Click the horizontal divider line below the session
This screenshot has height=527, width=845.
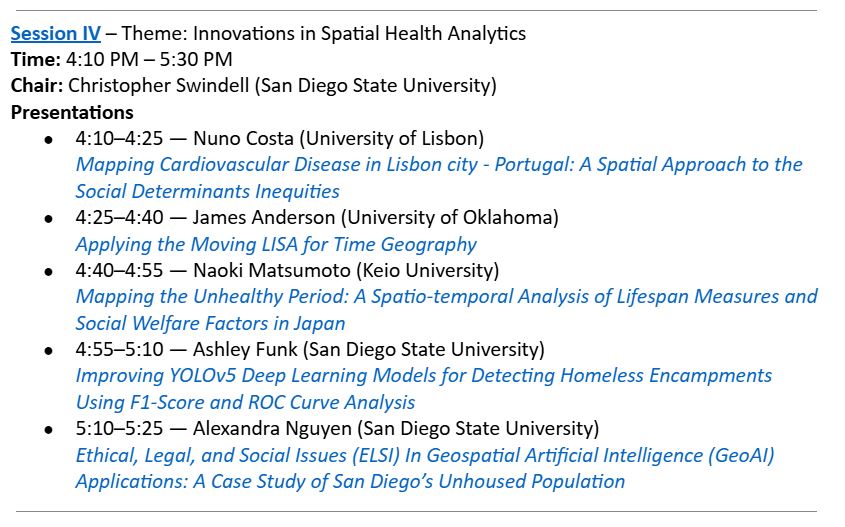coord(422,512)
